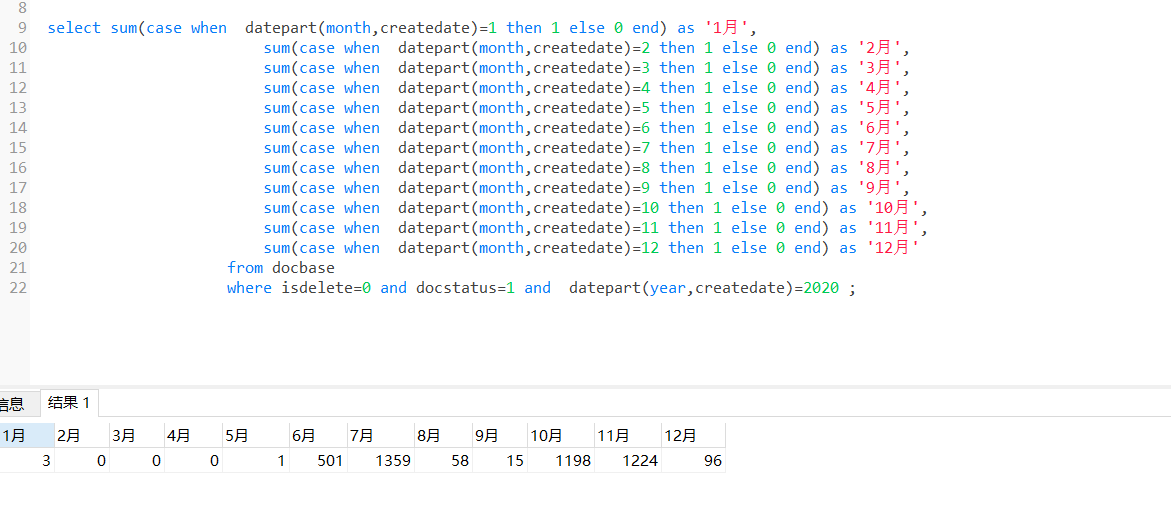1171x523 pixels.
Task: Click the result cell with value 96
Action: pyautogui.click(x=693, y=461)
